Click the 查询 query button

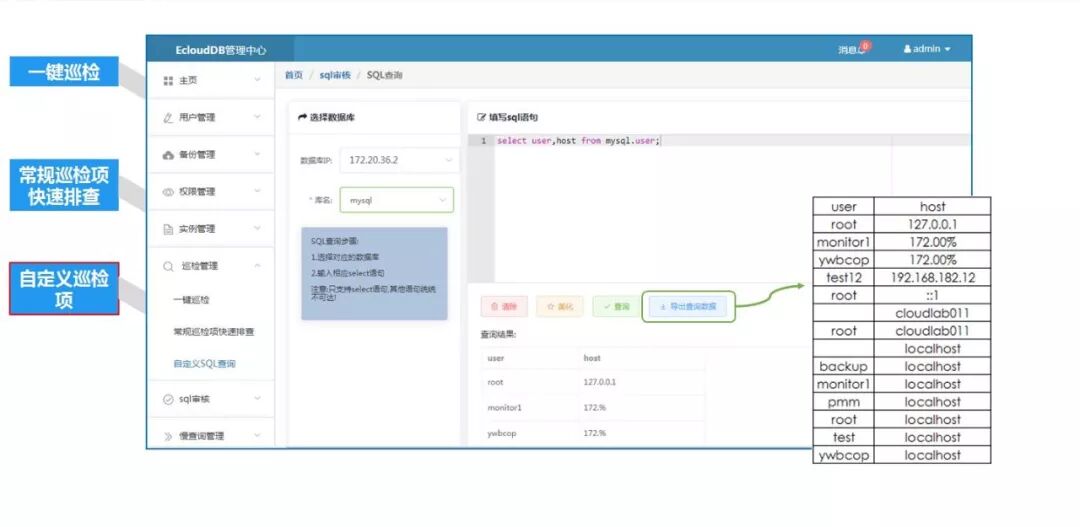(x=616, y=307)
